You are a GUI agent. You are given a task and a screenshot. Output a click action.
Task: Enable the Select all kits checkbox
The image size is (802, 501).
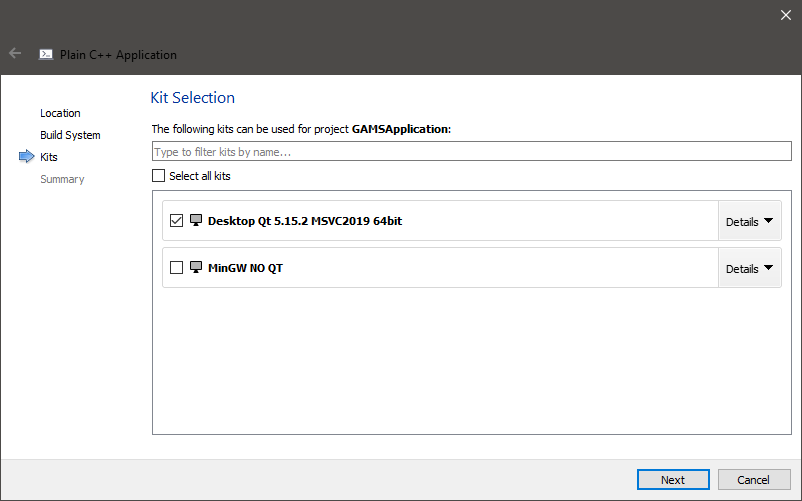coord(158,176)
